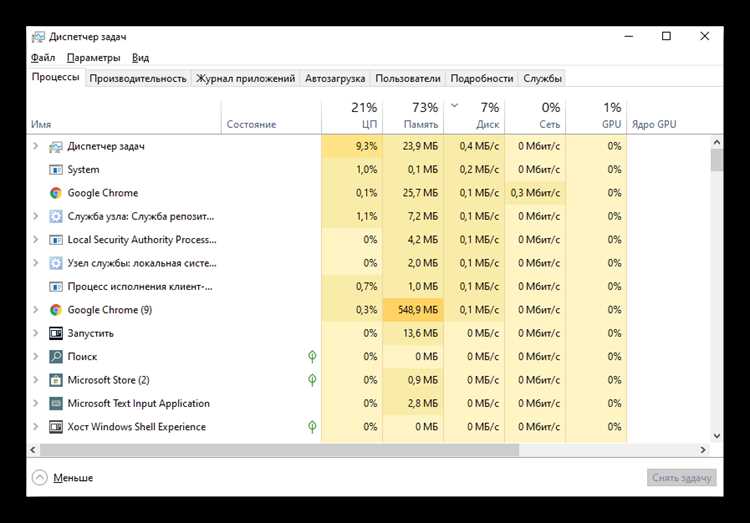Click the Local Security Authority Process icon

point(55,240)
